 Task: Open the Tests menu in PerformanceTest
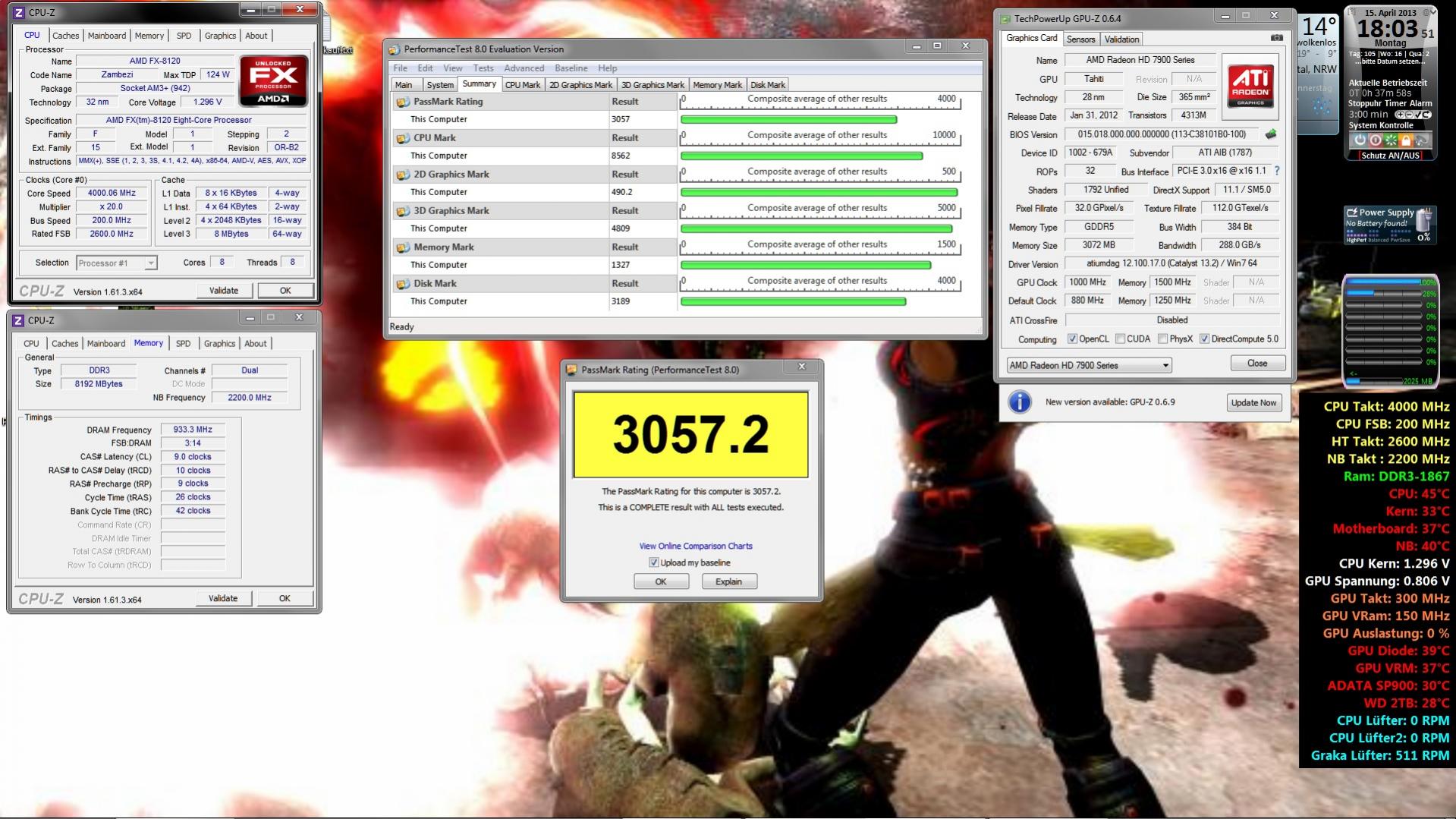[483, 68]
